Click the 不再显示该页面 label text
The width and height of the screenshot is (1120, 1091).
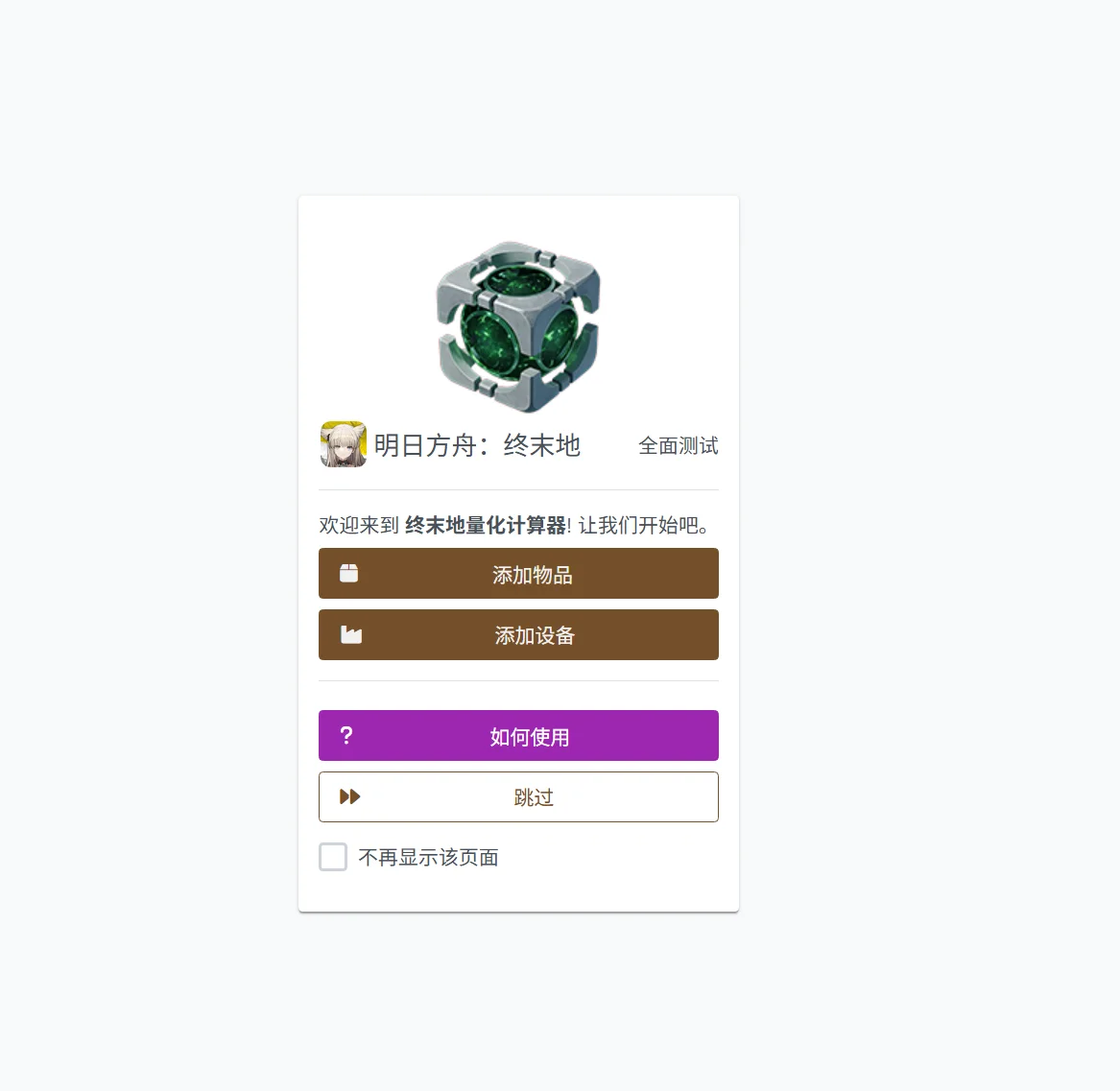[429, 858]
